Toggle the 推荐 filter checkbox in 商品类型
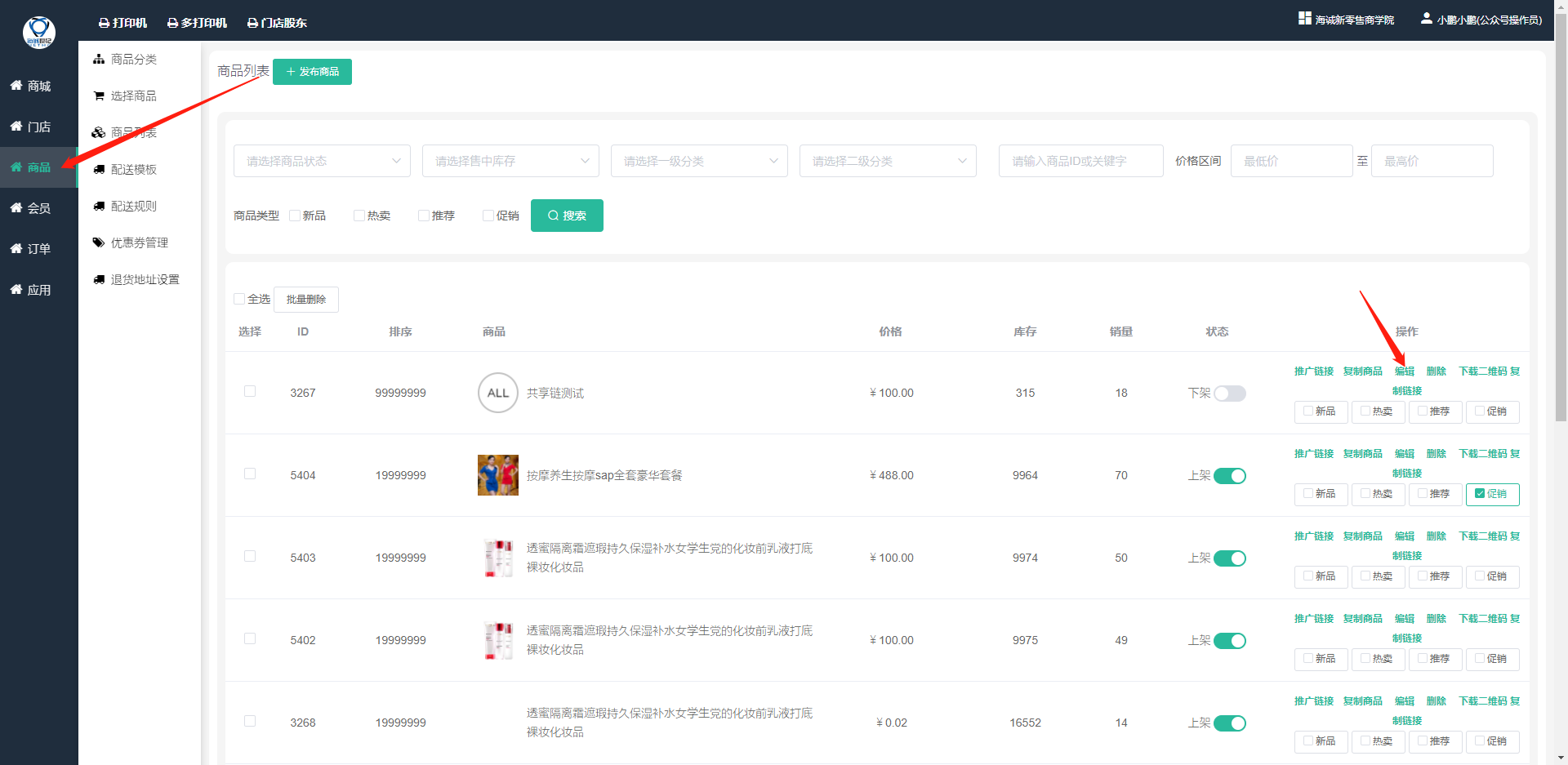1568x765 pixels. pyautogui.click(x=424, y=216)
